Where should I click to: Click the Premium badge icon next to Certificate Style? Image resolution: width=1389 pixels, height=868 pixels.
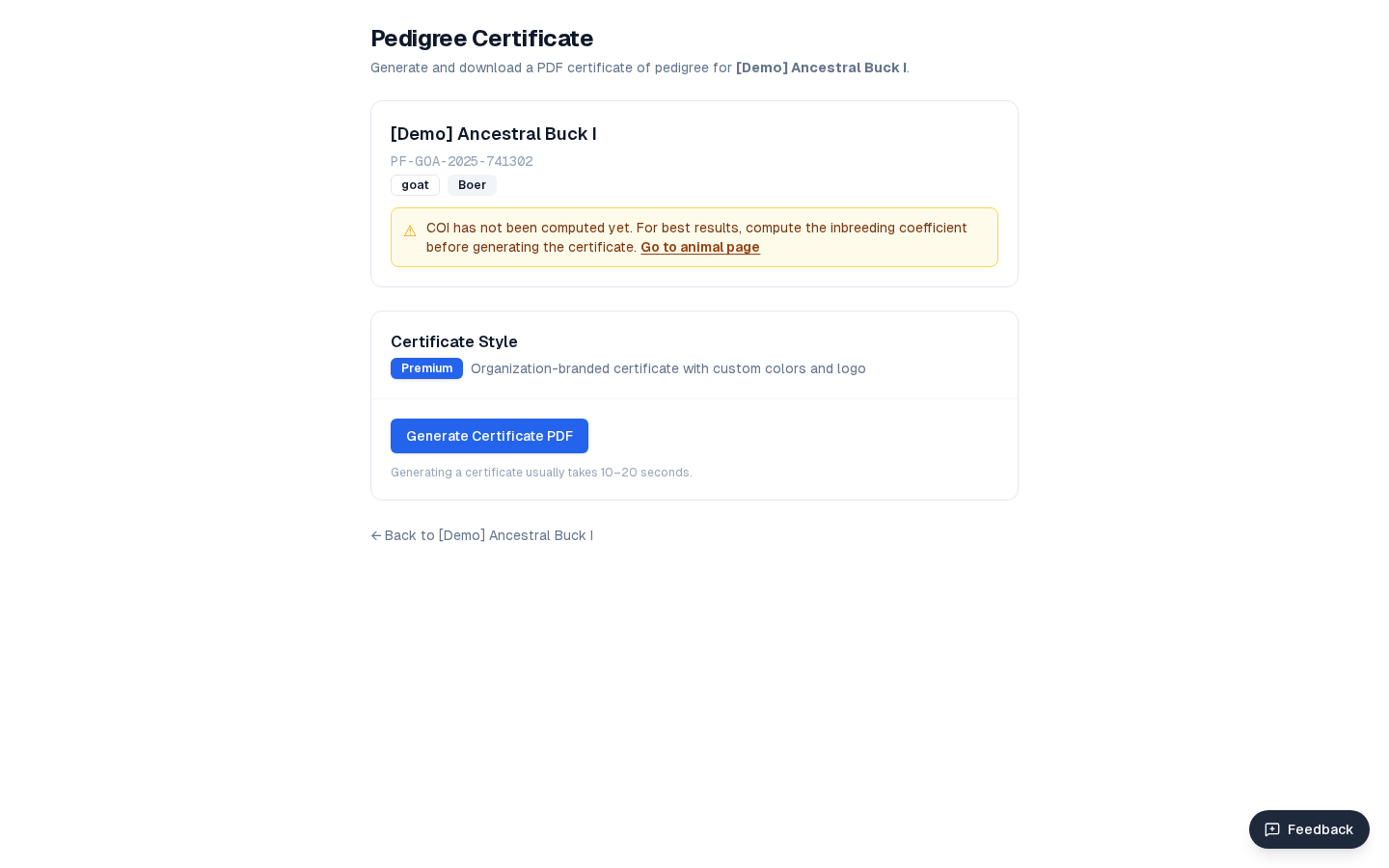tap(426, 368)
